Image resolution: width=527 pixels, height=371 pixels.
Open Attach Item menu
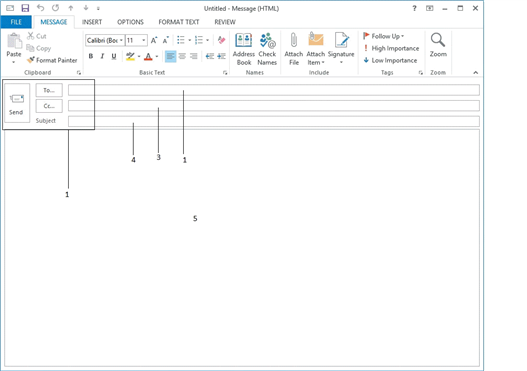click(316, 49)
